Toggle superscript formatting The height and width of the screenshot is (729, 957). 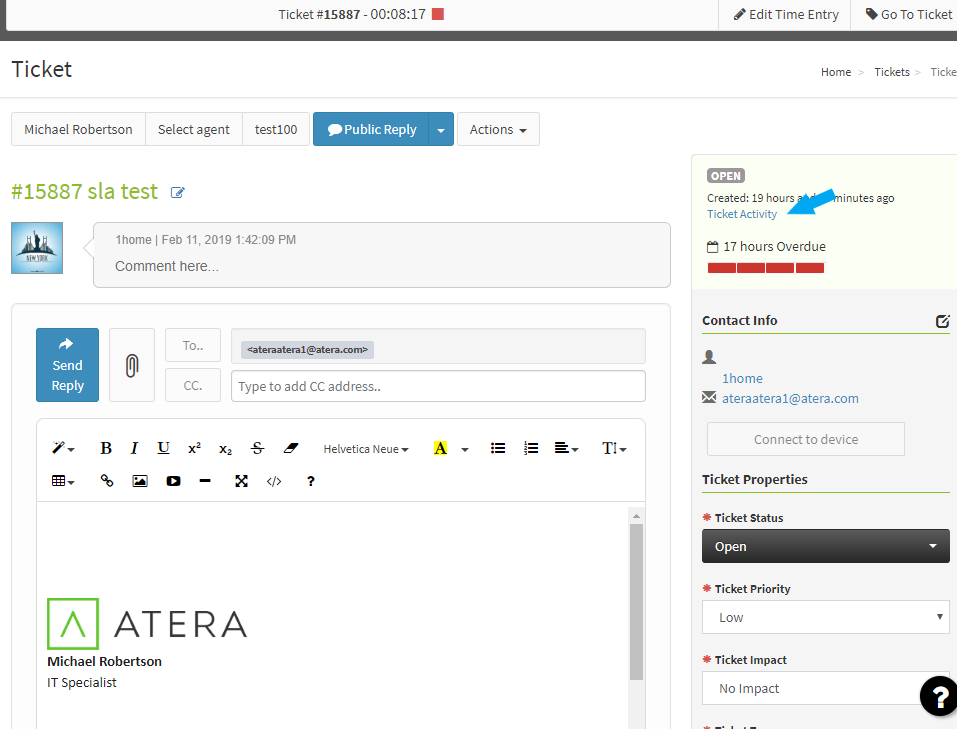pos(194,447)
